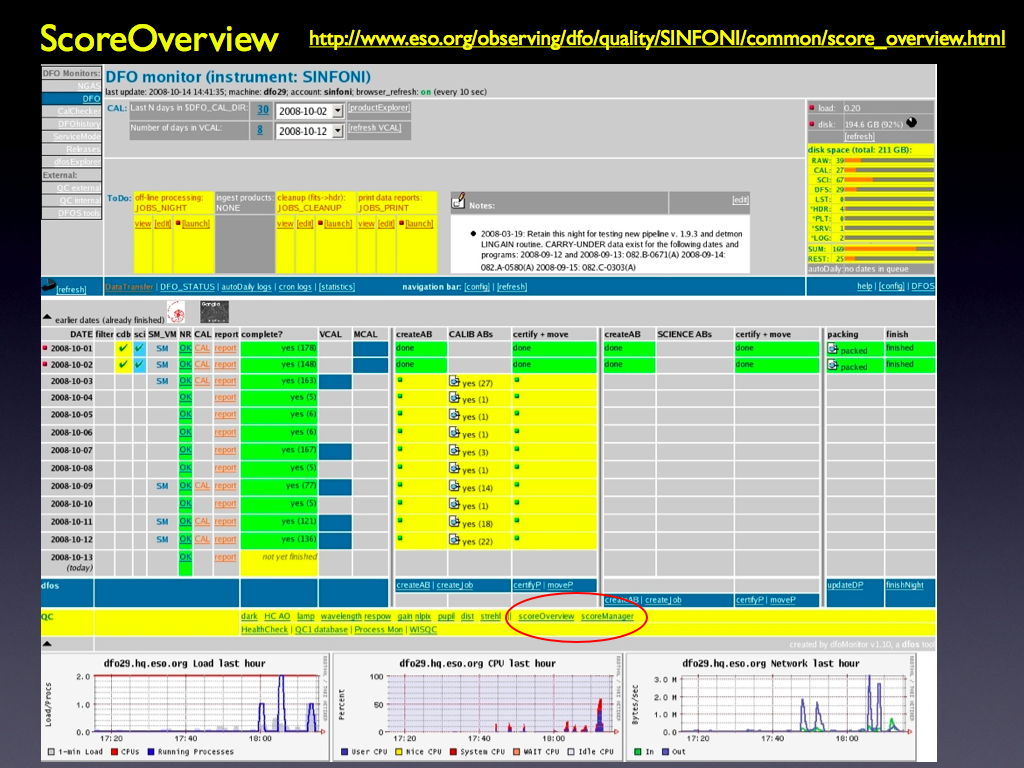Click red launch dot under JOBS_NIGHT

(x=178, y=224)
